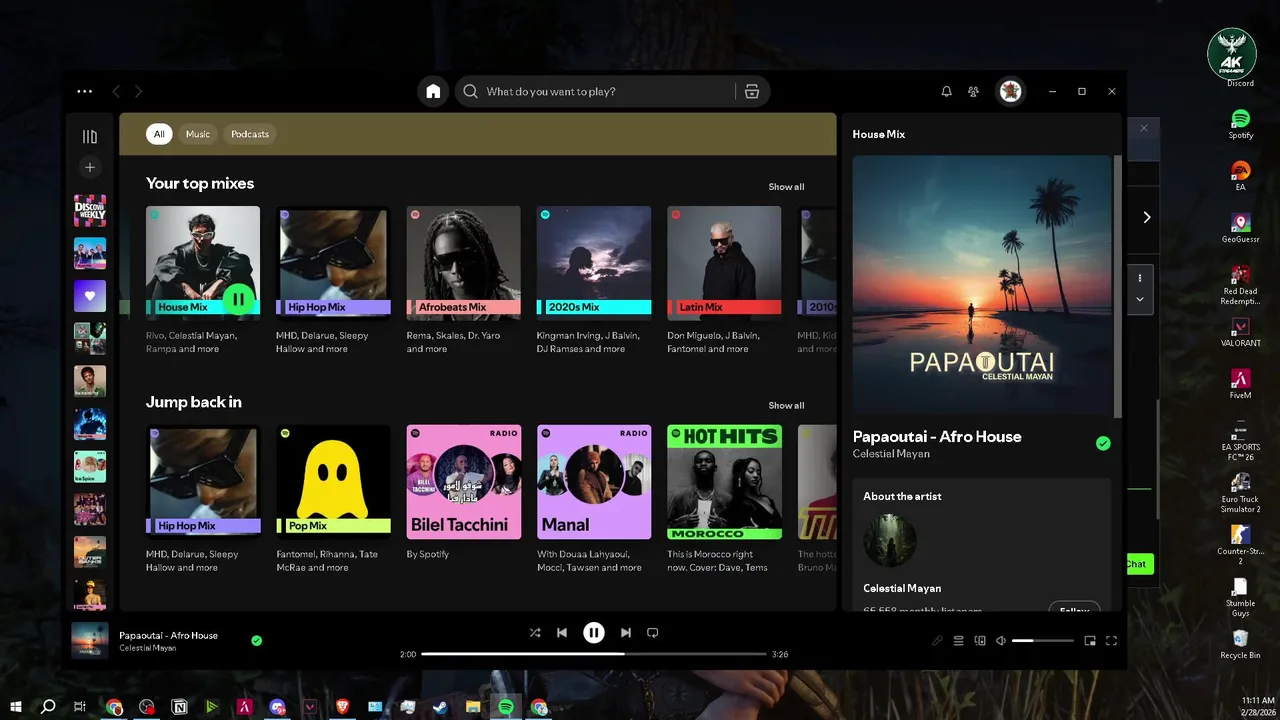Toggle the lyrics microphone icon

click(937, 641)
